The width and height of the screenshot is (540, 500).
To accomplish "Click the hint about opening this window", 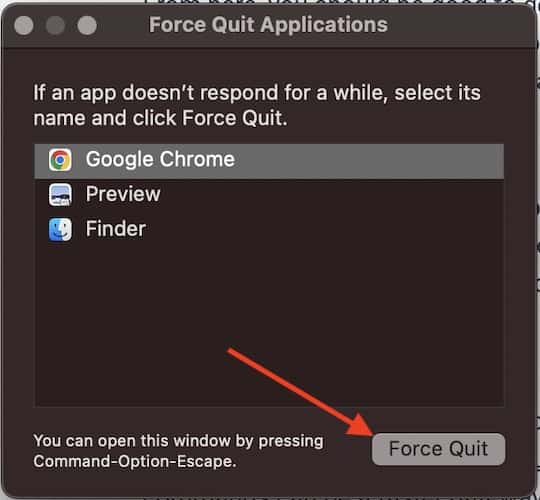I will point(178,451).
